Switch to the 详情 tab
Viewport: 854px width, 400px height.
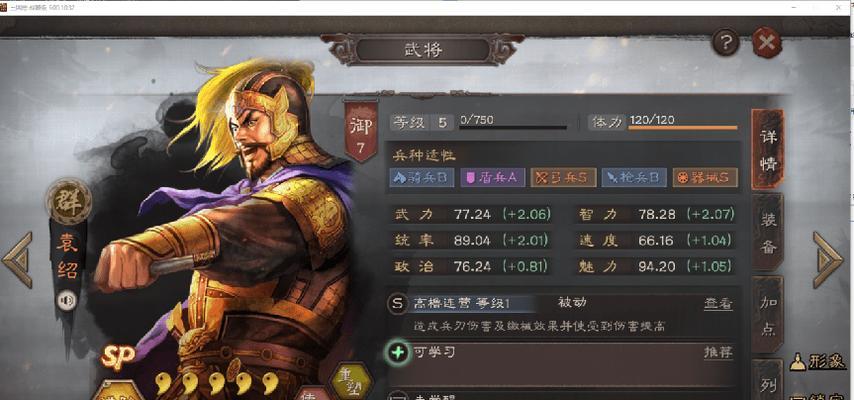coord(768,148)
